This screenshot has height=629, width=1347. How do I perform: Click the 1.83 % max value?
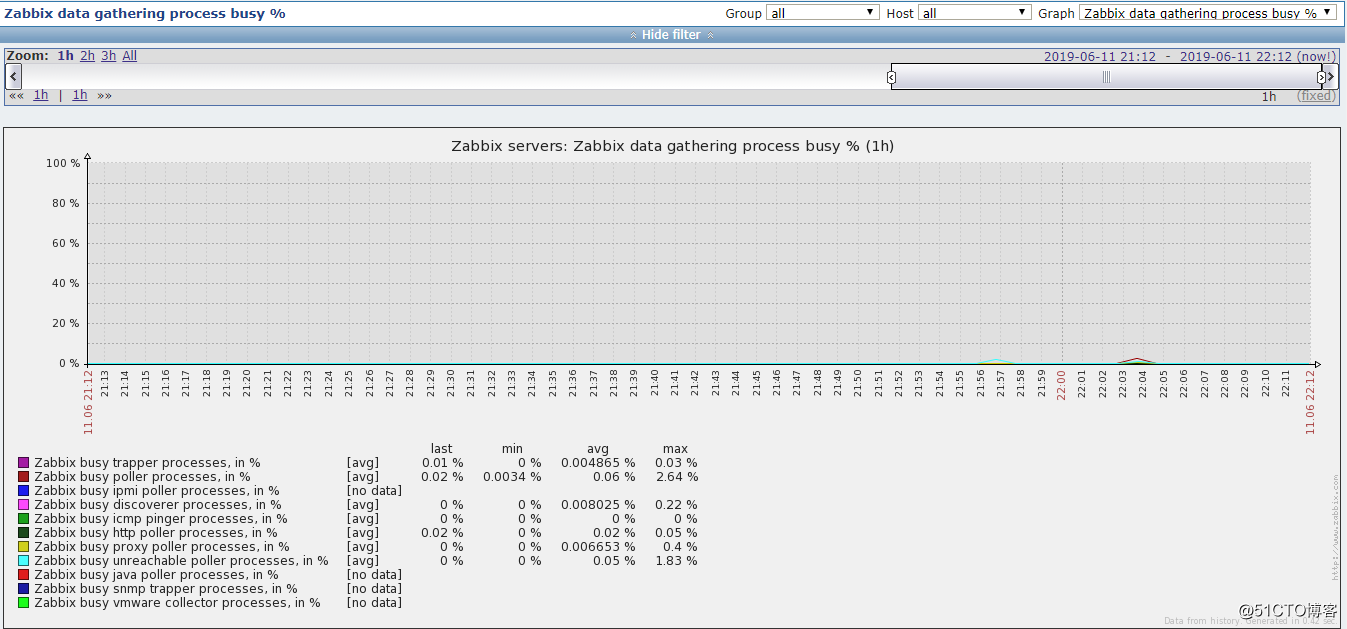(x=676, y=561)
